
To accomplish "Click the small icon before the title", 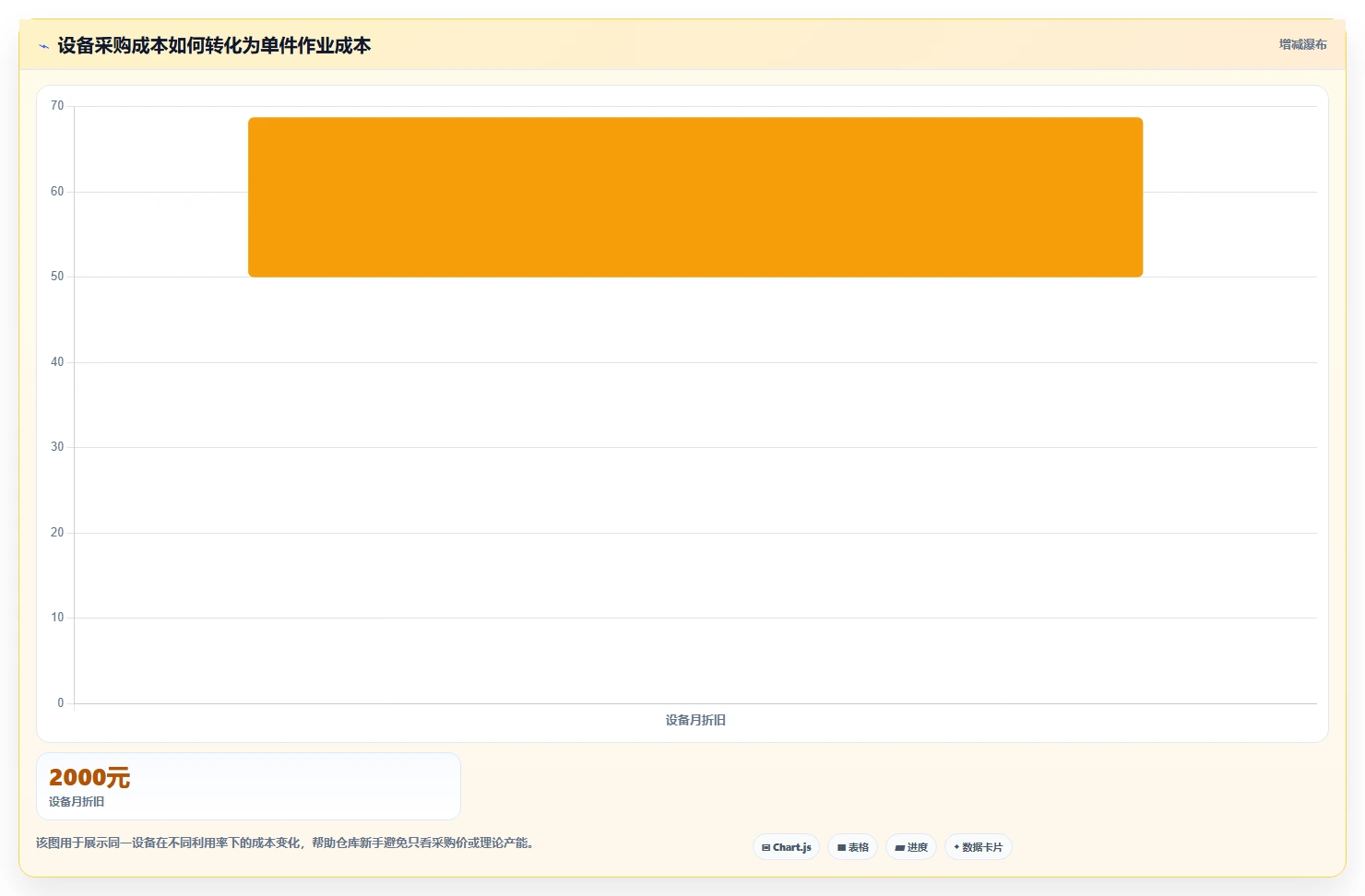I will [x=43, y=46].
